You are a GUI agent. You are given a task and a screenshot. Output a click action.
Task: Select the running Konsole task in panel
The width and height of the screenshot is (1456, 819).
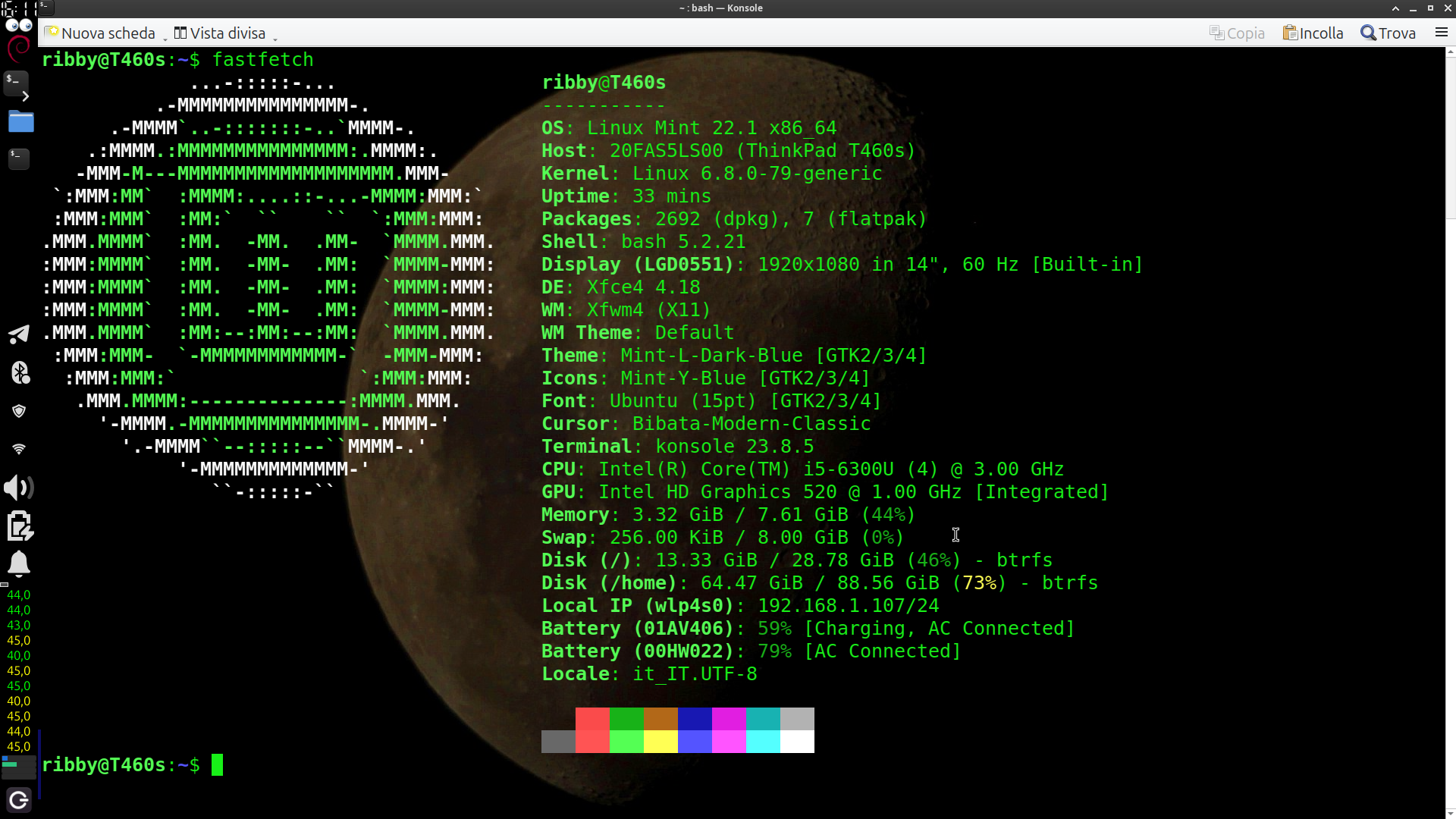point(18,158)
